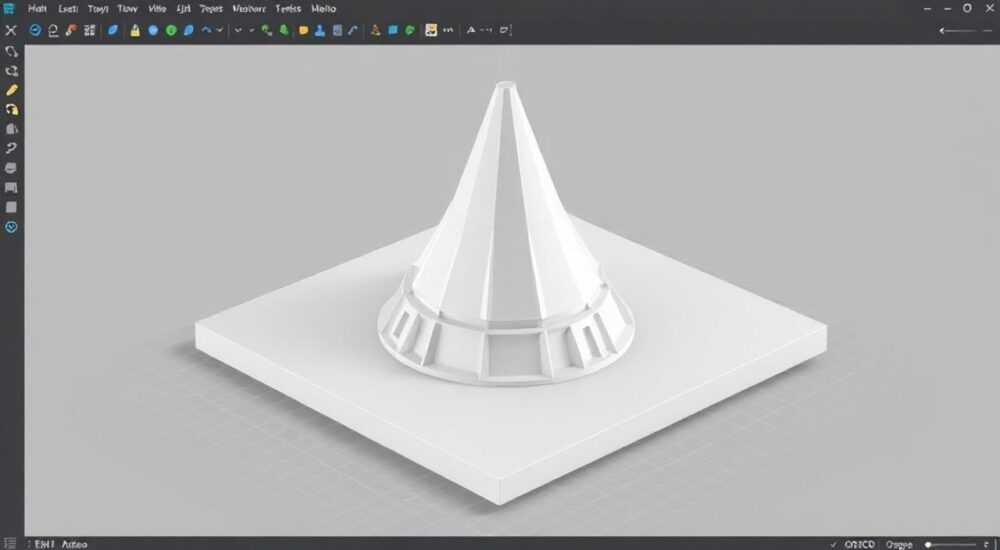Click the list icon at status bar left
This screenshot has height=550, width=1000.
tap(10, 544)
